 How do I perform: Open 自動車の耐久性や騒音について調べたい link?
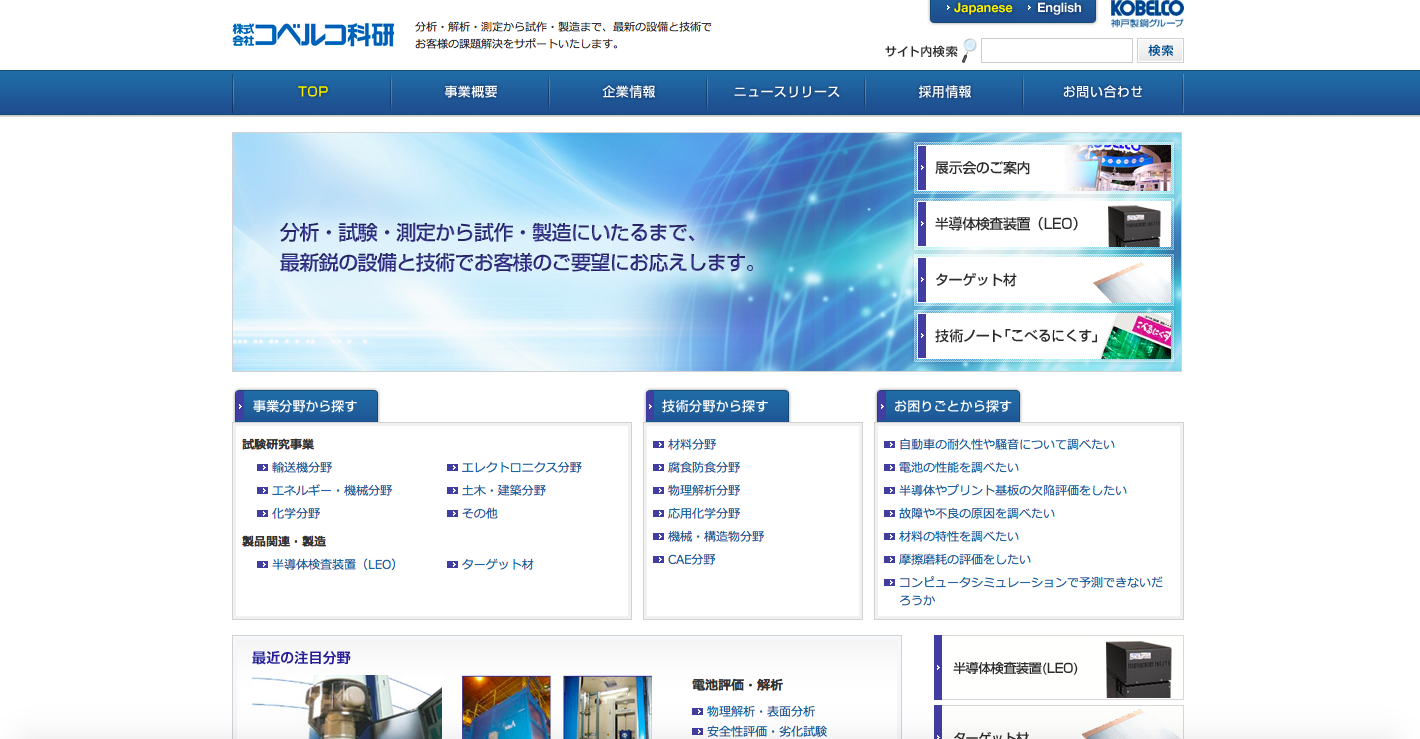pos(1007,445)
